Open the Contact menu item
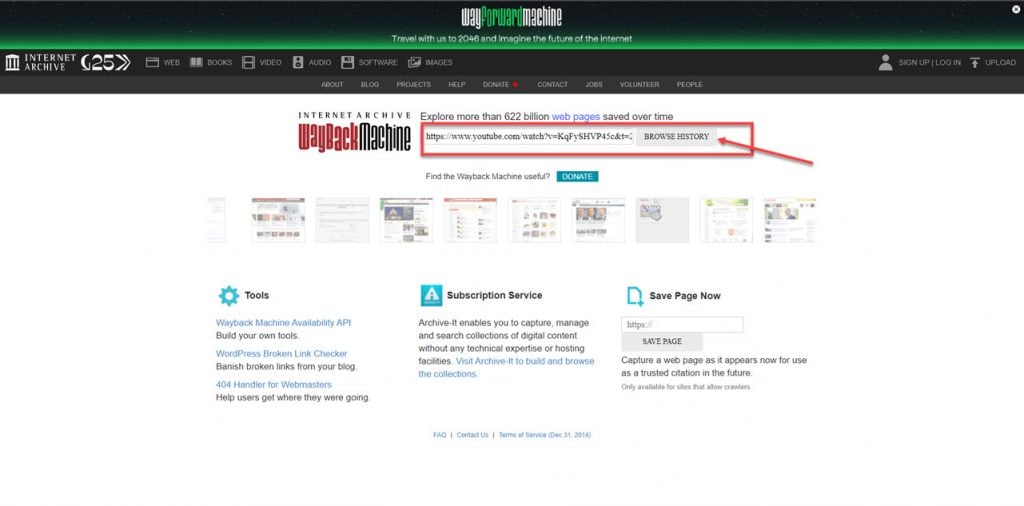The height and width of the screenshot is (506, 1024). pyautogui.click(x=552, y=85)
